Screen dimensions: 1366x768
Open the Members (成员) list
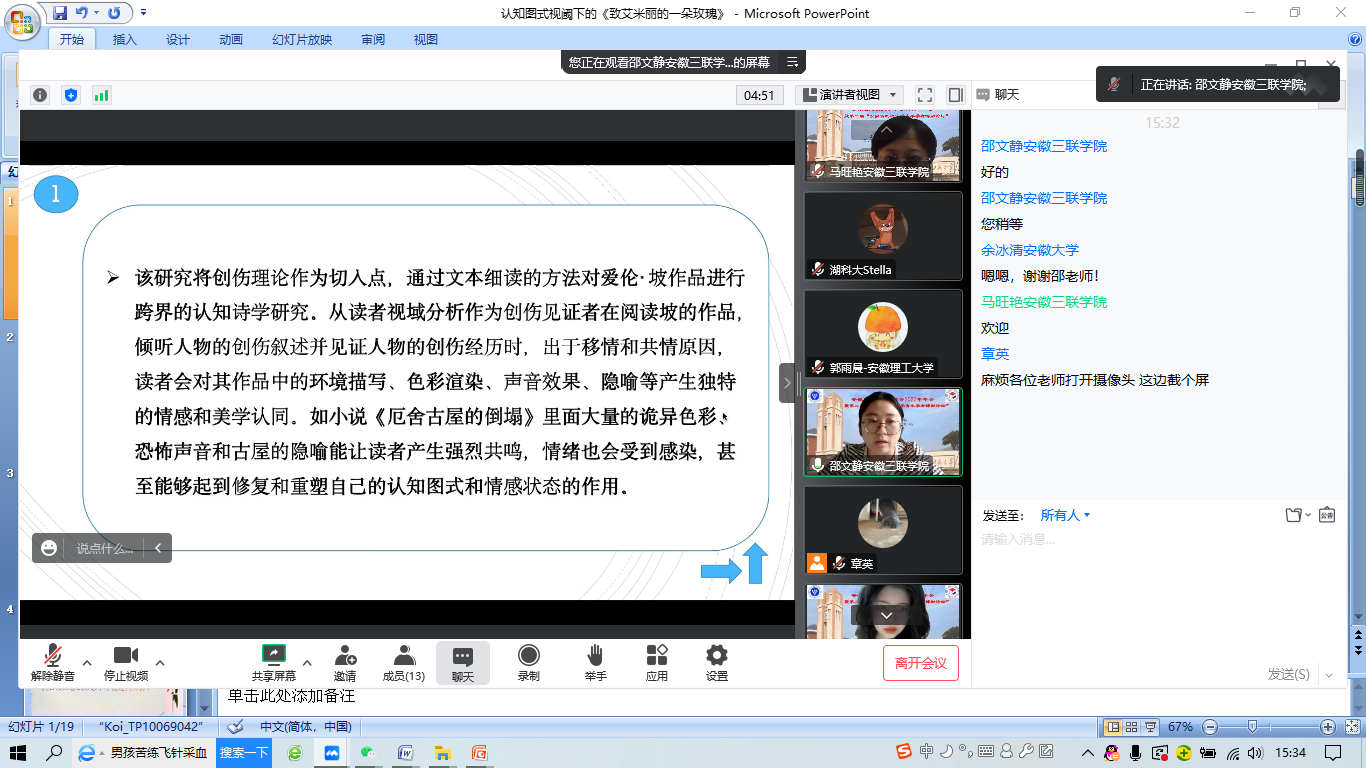click(404, 662)
